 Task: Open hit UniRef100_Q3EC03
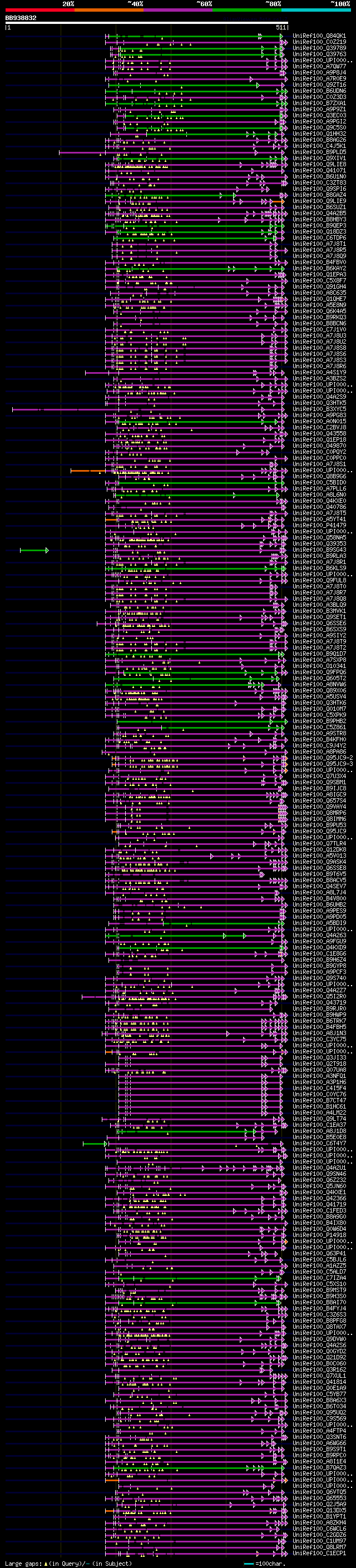tap(319, 116)
